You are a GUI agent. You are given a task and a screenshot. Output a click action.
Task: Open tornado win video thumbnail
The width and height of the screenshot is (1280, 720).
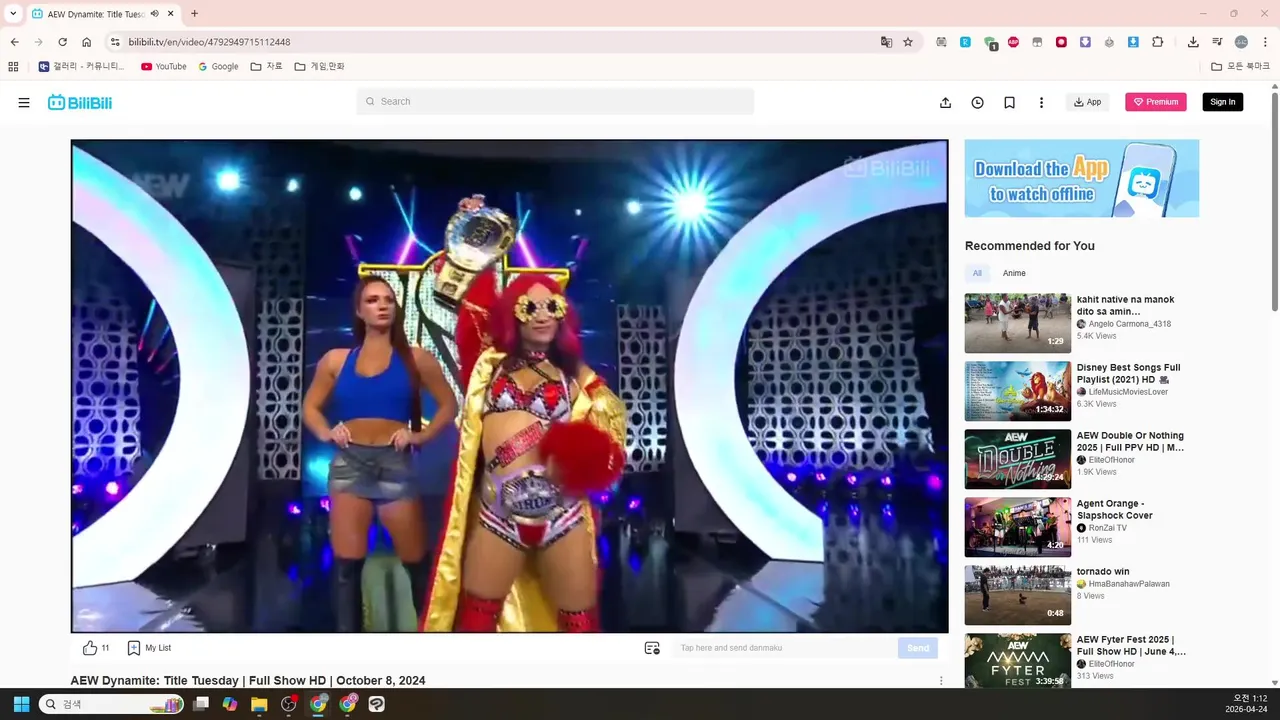1017,595
